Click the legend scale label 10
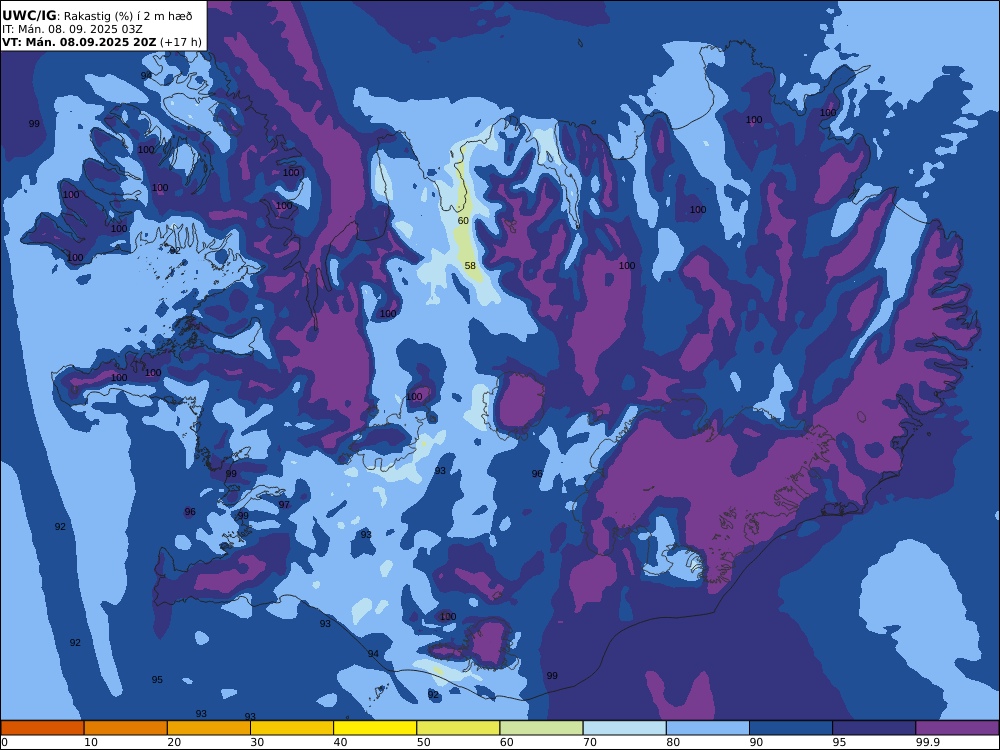 [x=91, y=742]
